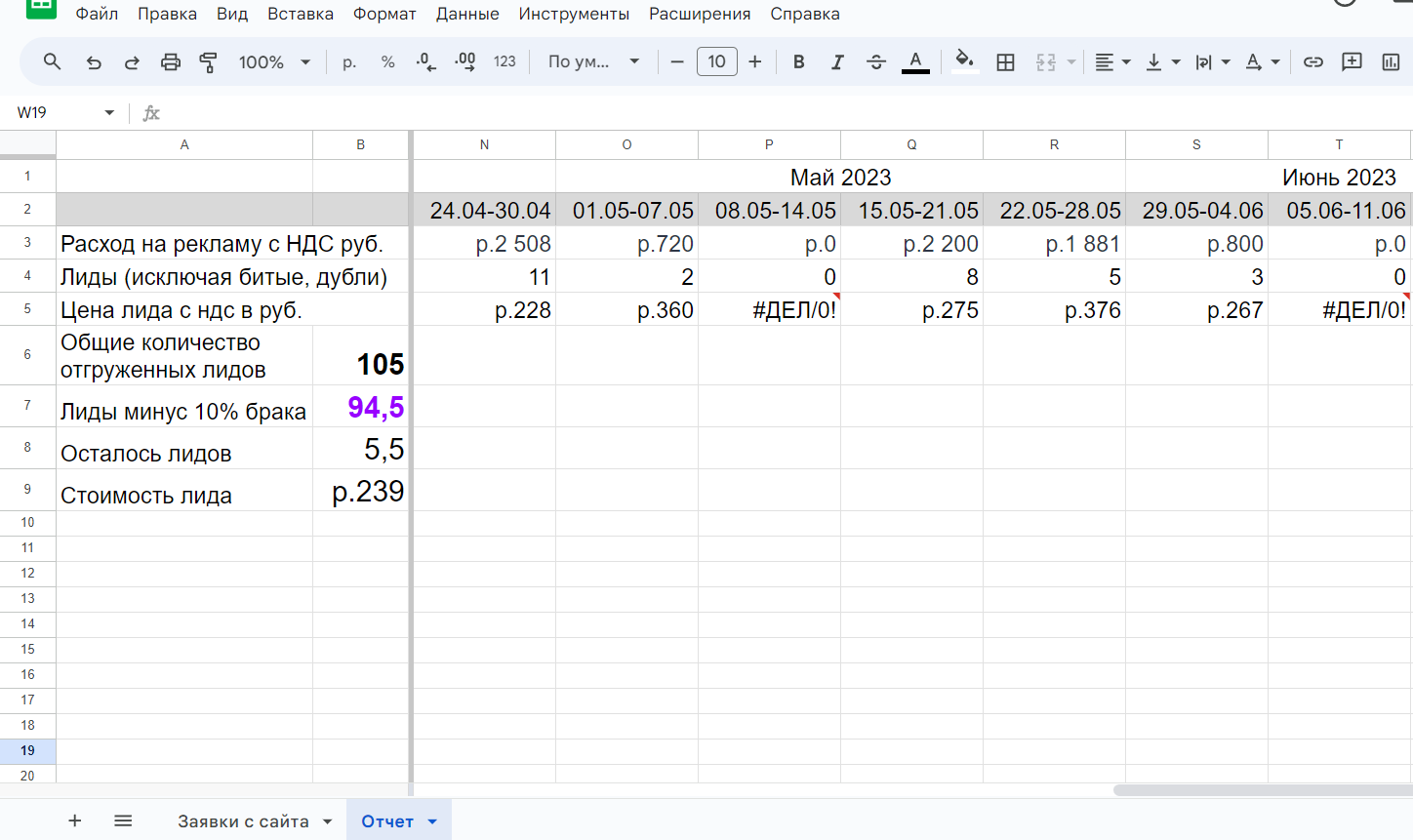This screenshot has height=840, width=1413.
Task: Open the Правка menu
Action: (167, 14)
